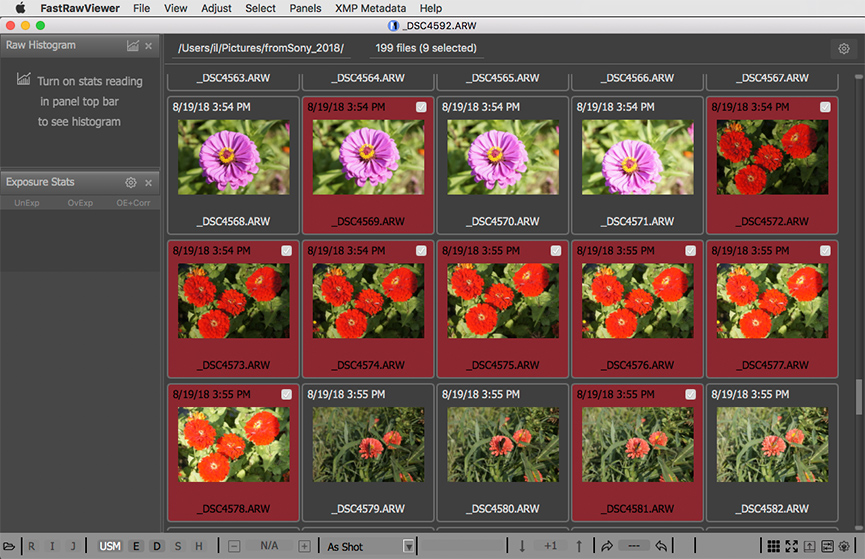Screen dimensions: 865x559
Task: Close the Raw Histogram panel
Action: point(149,46)
